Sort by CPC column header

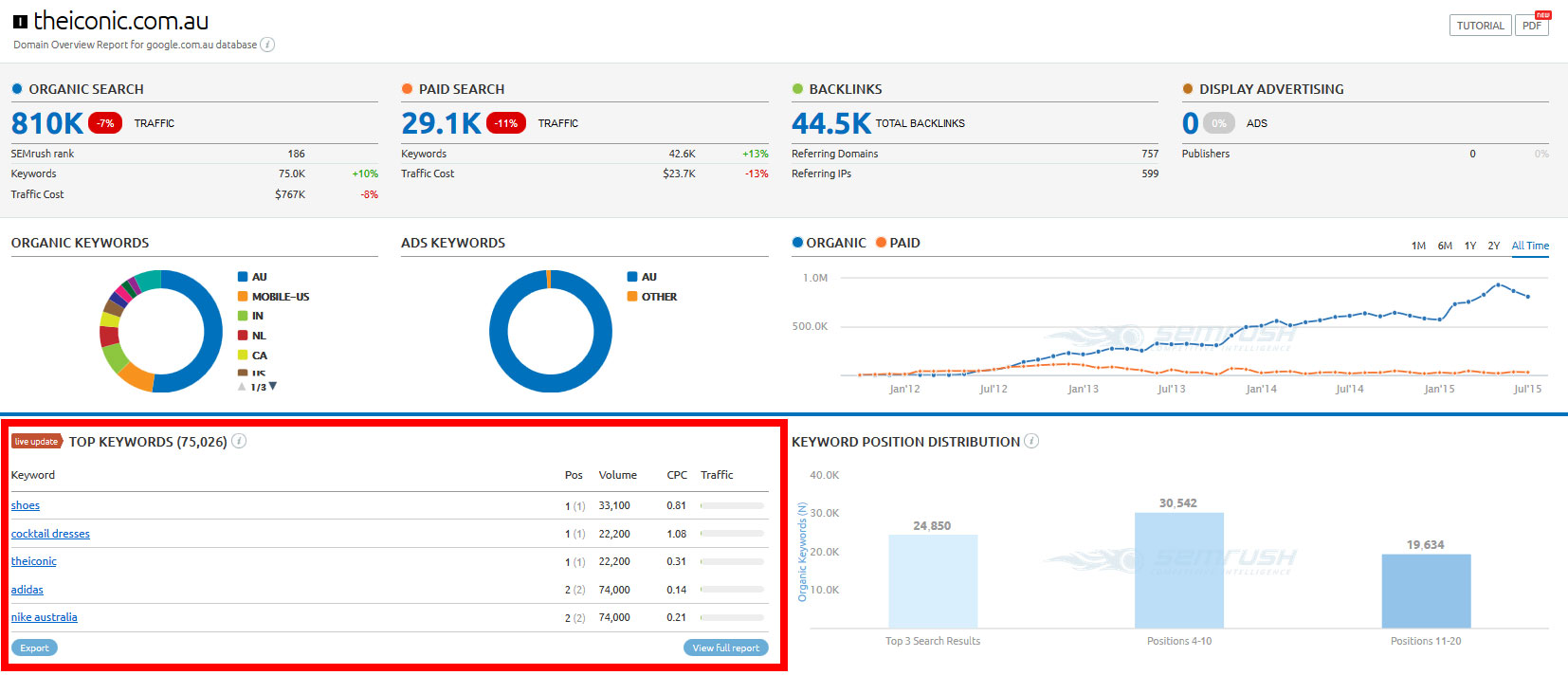click(x=677, y=475)
